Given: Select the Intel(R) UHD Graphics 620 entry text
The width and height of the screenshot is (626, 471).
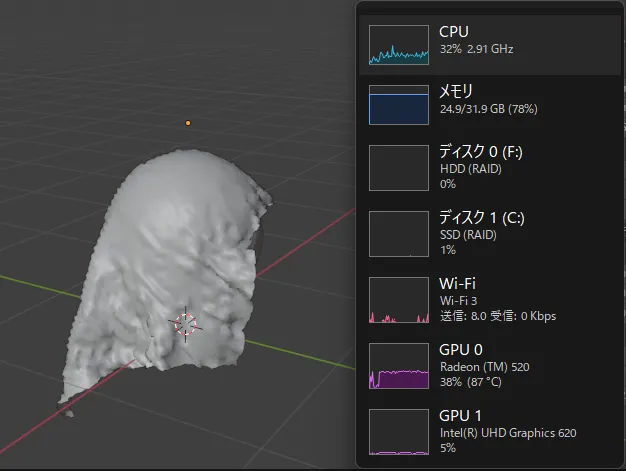Looking at the screenshot, I should pyautogui.click(x=507, y=432).
